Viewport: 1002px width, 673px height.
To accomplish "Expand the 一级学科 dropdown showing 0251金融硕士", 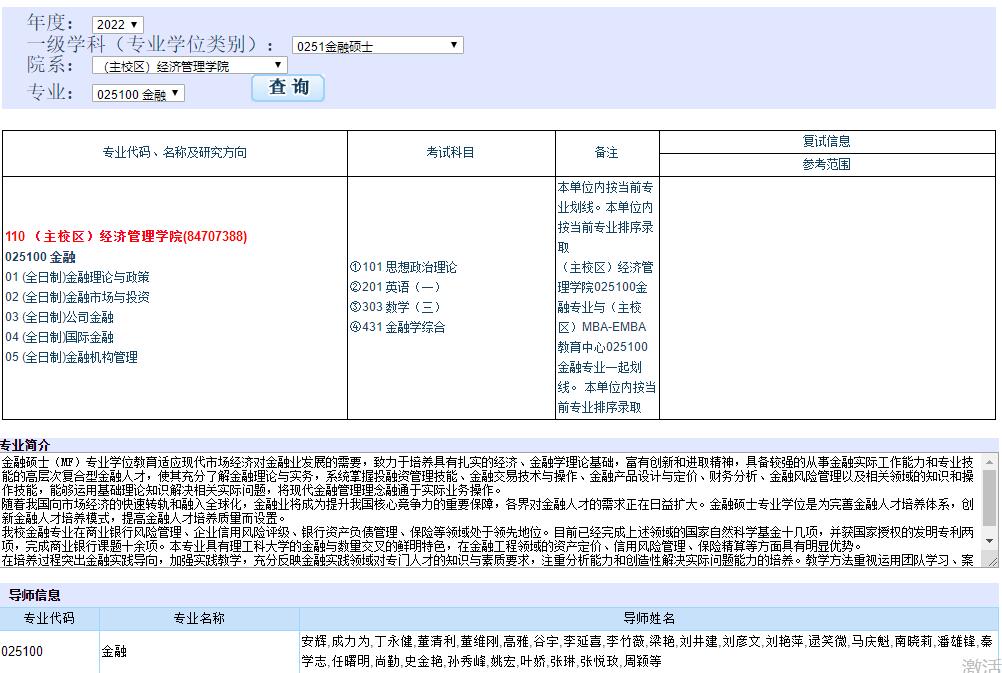I will tap(376, 44).
